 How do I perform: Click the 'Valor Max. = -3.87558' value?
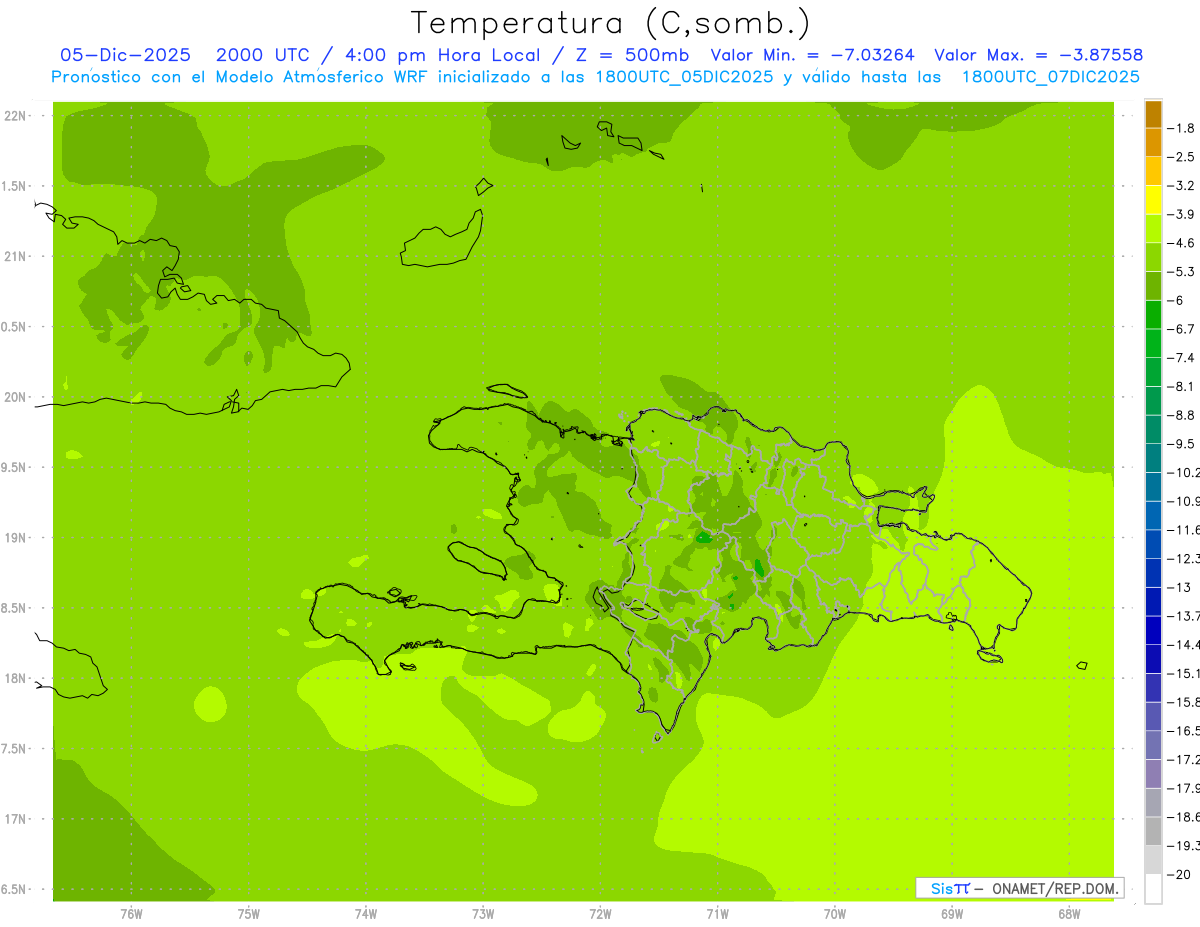1038,55
